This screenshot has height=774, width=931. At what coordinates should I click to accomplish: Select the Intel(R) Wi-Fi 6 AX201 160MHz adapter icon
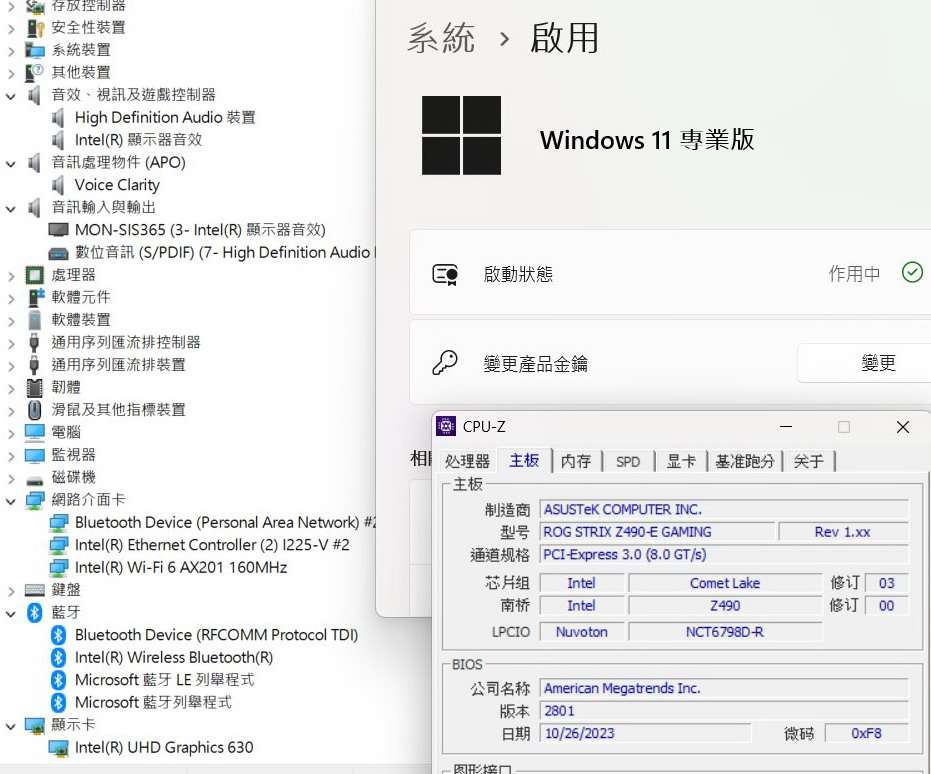[58, 567]
